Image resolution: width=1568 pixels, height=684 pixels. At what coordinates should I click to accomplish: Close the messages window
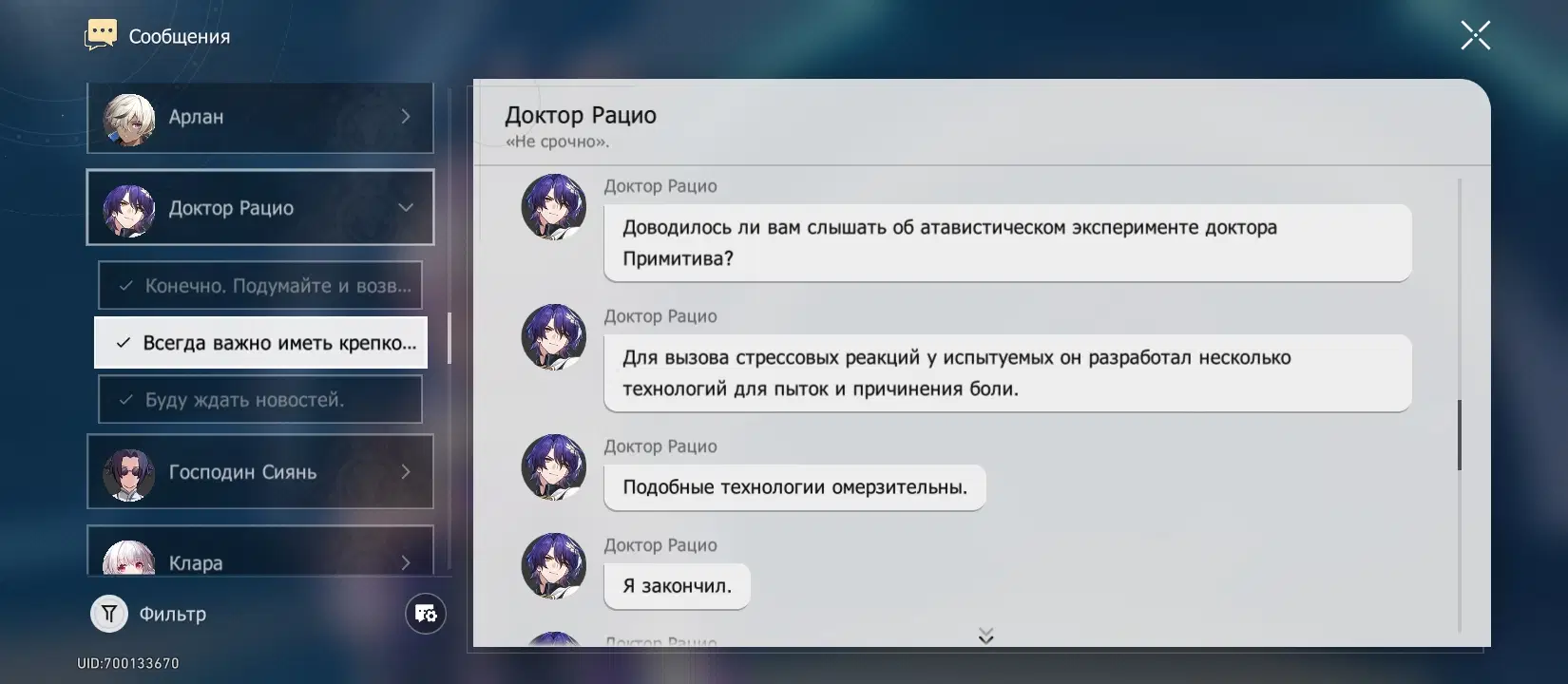[x=1475, y=36]
